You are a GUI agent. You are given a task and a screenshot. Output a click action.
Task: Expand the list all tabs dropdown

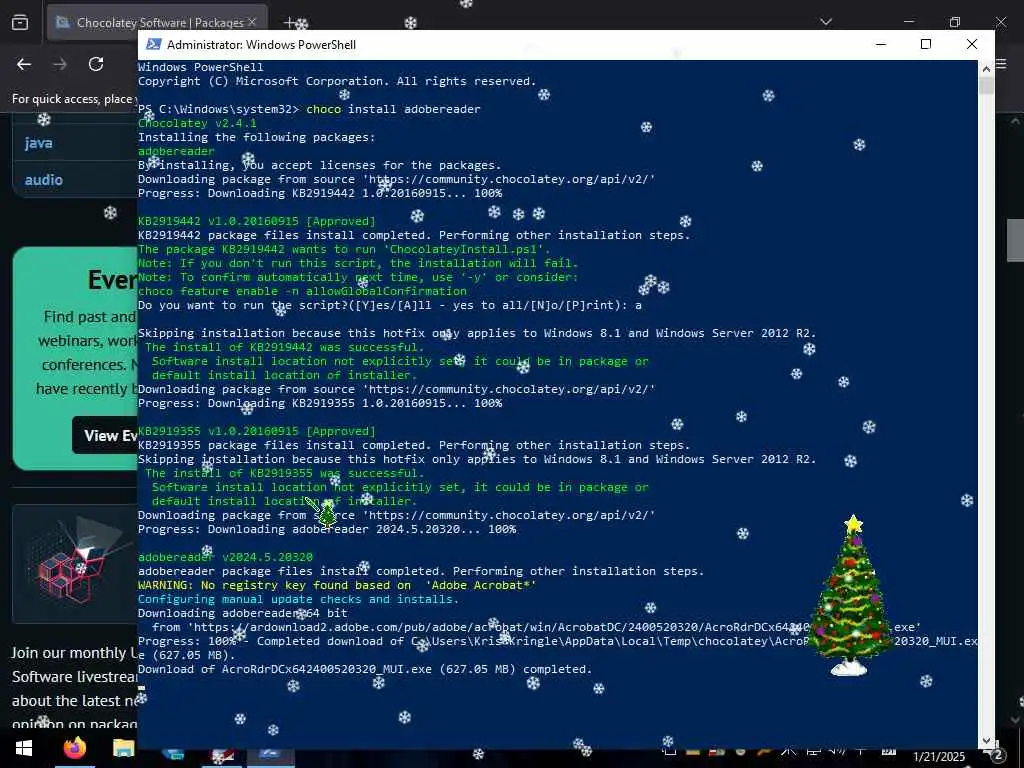[x=826, y=22]
